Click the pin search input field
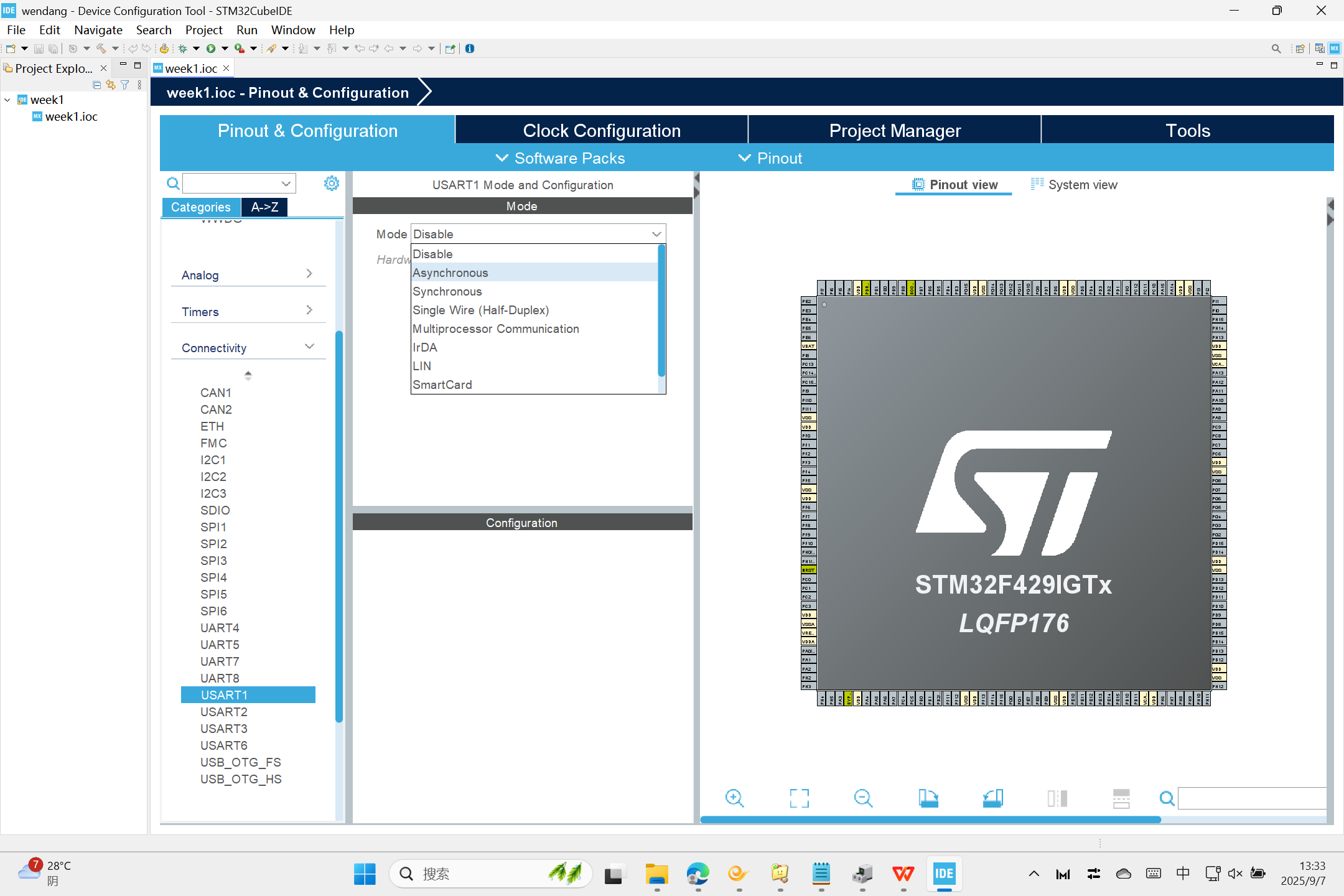This screenshot has height=896, width=1344. pos(1251,798)
